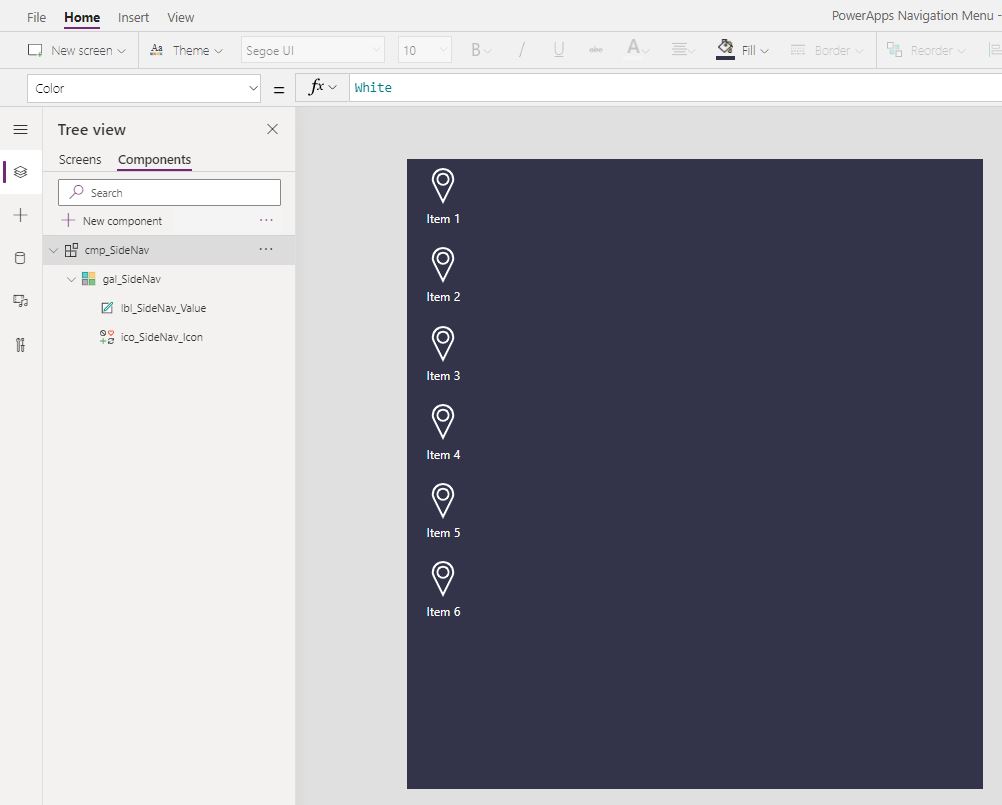
Task: Switch to the Components tab
Action: (x=155, y=159)
